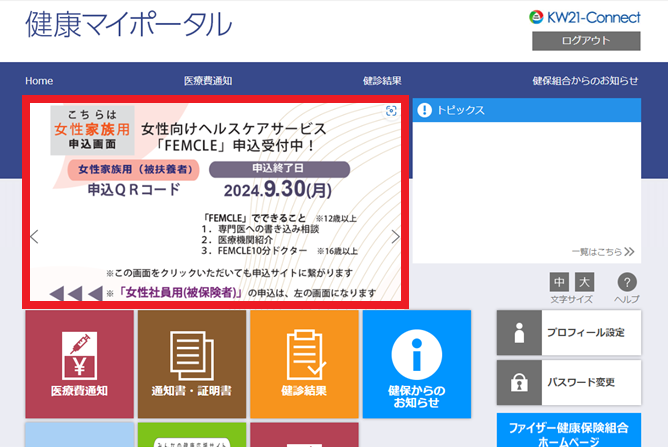Viewport: 668px width, 447px height.
Task: Click the FEMCLE application banner
Action: [x=216, y=202]
